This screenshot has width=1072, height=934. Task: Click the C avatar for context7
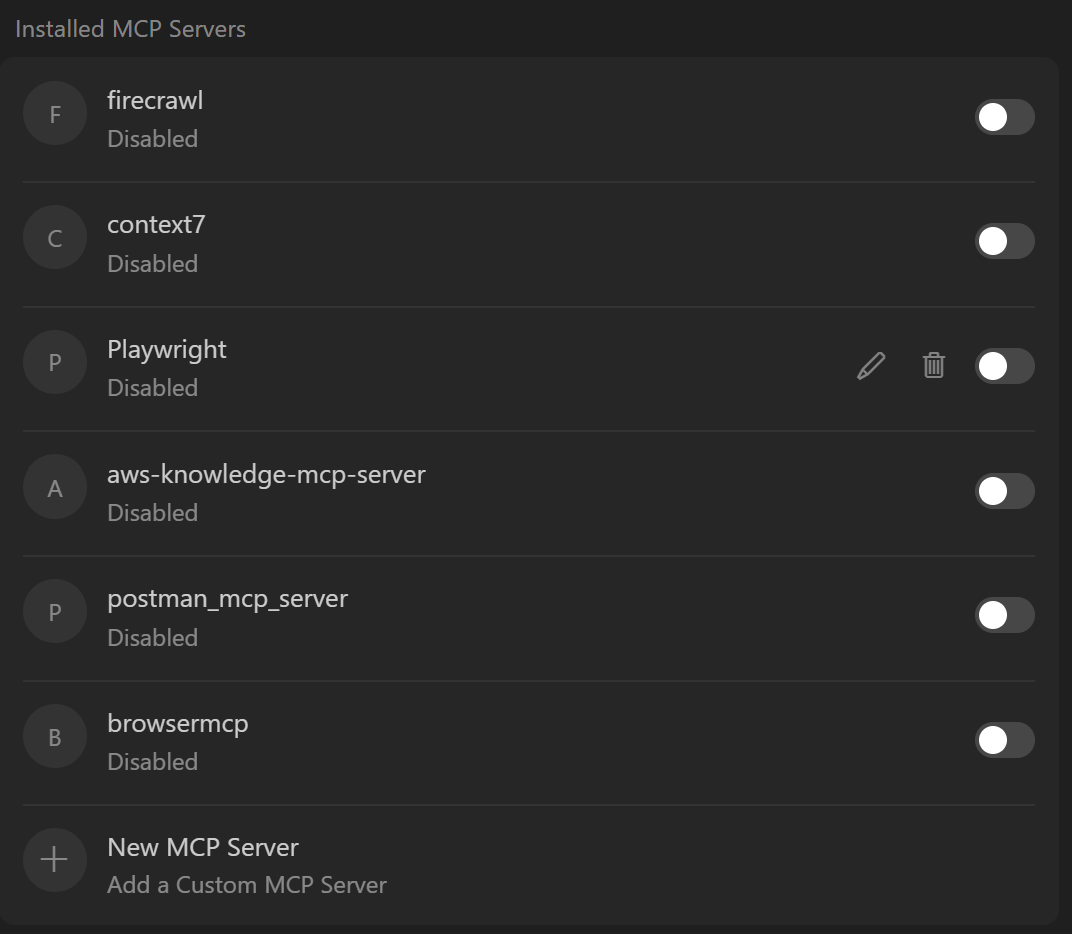click(55, 237)
